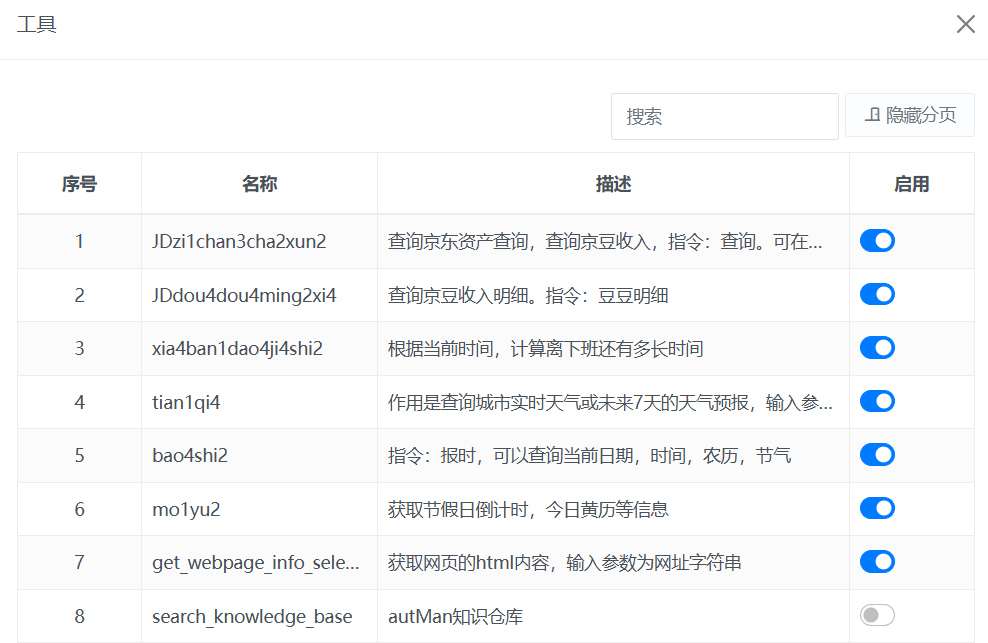The height and width of the screenshot is (643, 988).
Task: Click the 描述 column header
Action: tap(613, 184)
